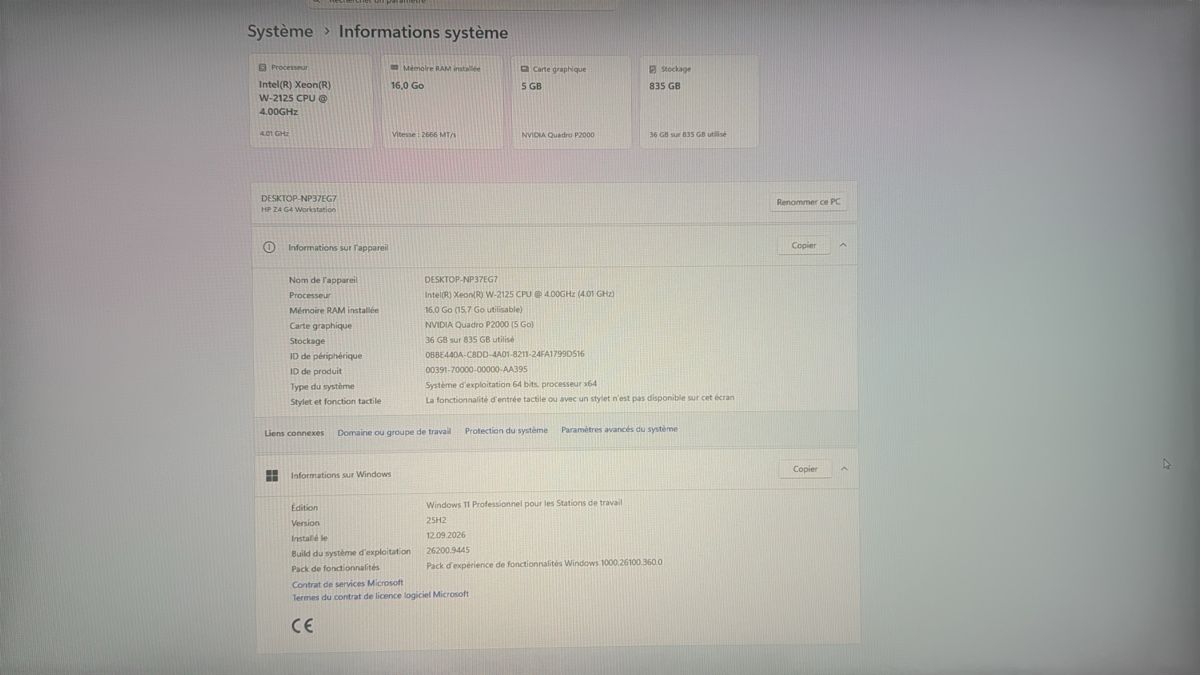Select the 16,0 Go RAM card

(442, 102)
